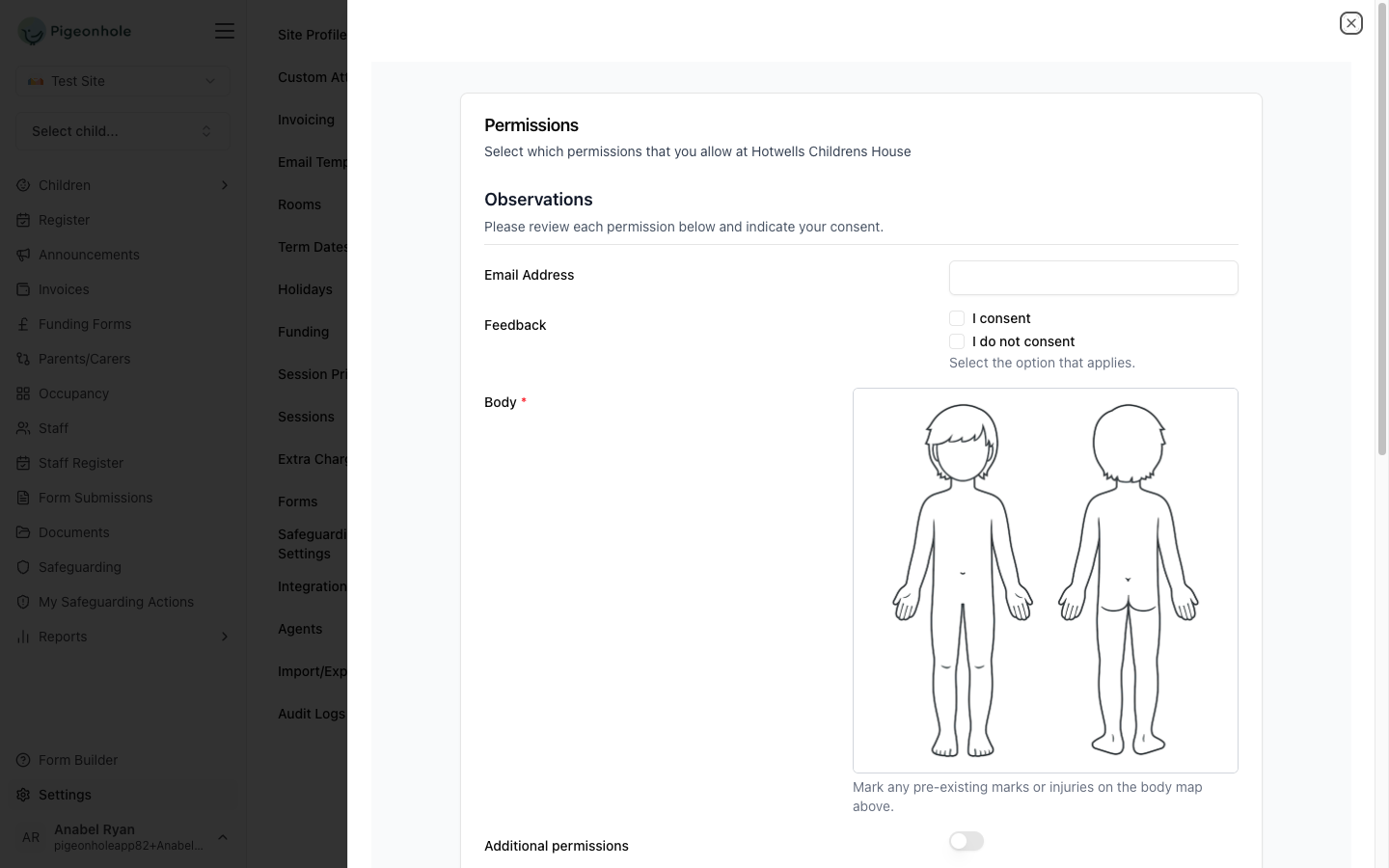Click the Announcements megaphone icon
The width and height of the screenshot is (1389, 868).
(23, 255)
